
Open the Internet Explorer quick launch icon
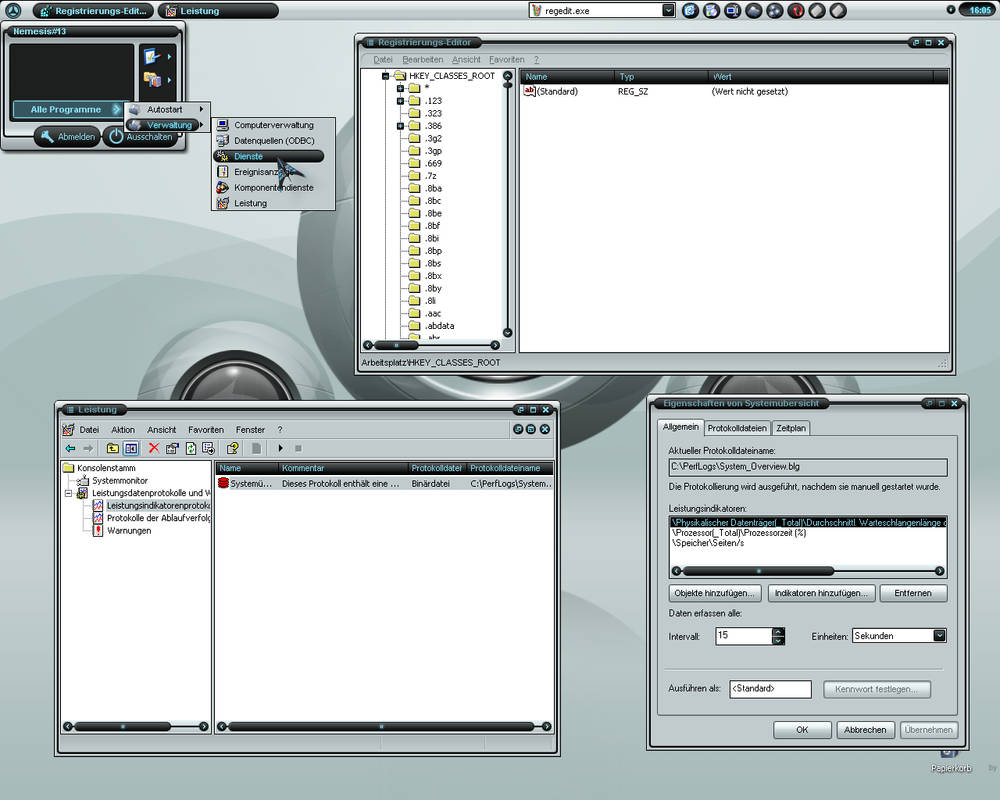tap(690, 10)
